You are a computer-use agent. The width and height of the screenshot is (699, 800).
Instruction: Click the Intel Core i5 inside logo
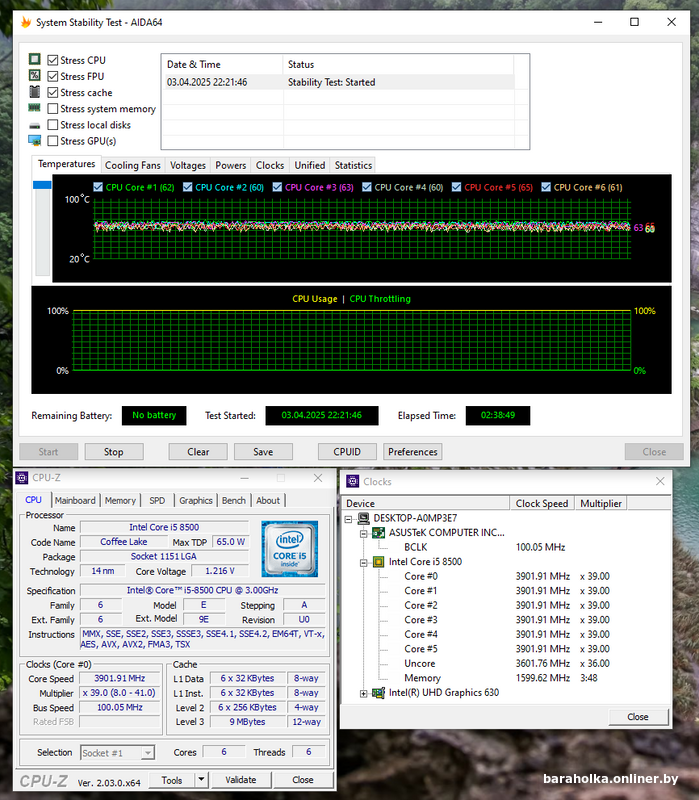click(290, 549)
